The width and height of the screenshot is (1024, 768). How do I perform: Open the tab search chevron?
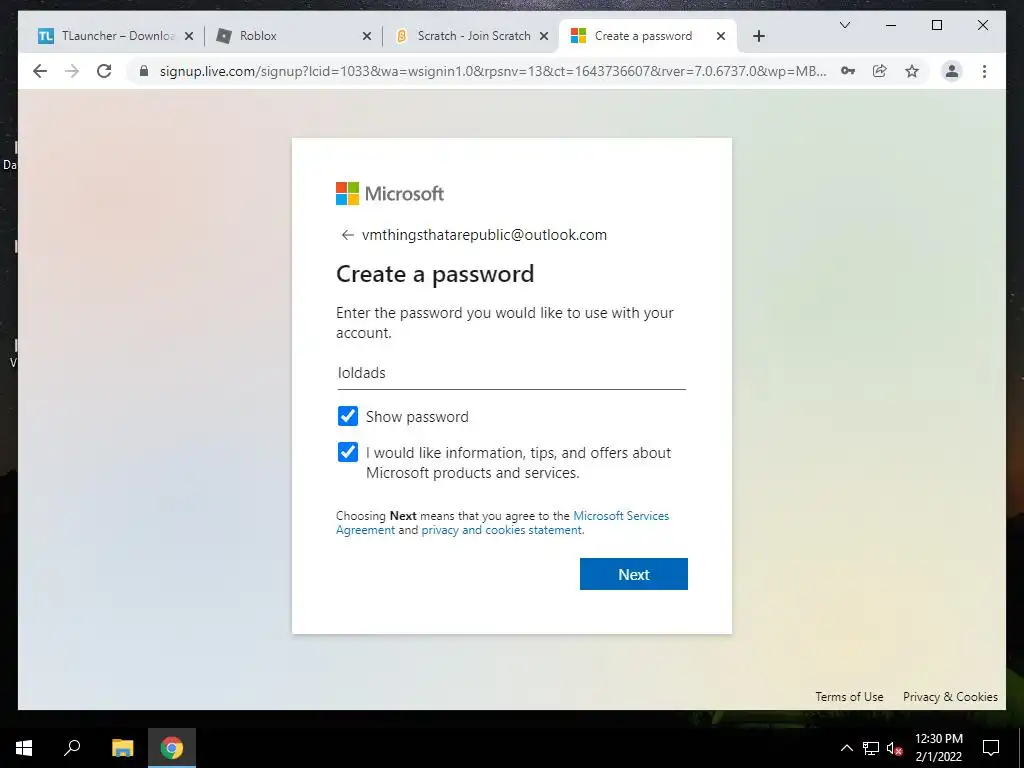(844, 25)
